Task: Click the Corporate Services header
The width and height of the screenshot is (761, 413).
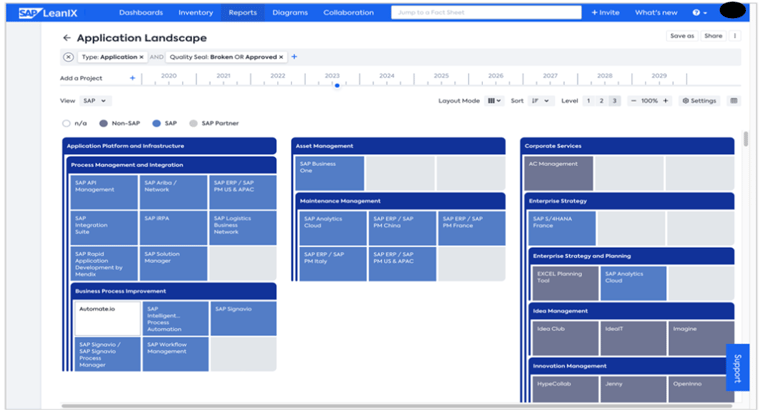Action: (x=627, y=146)
